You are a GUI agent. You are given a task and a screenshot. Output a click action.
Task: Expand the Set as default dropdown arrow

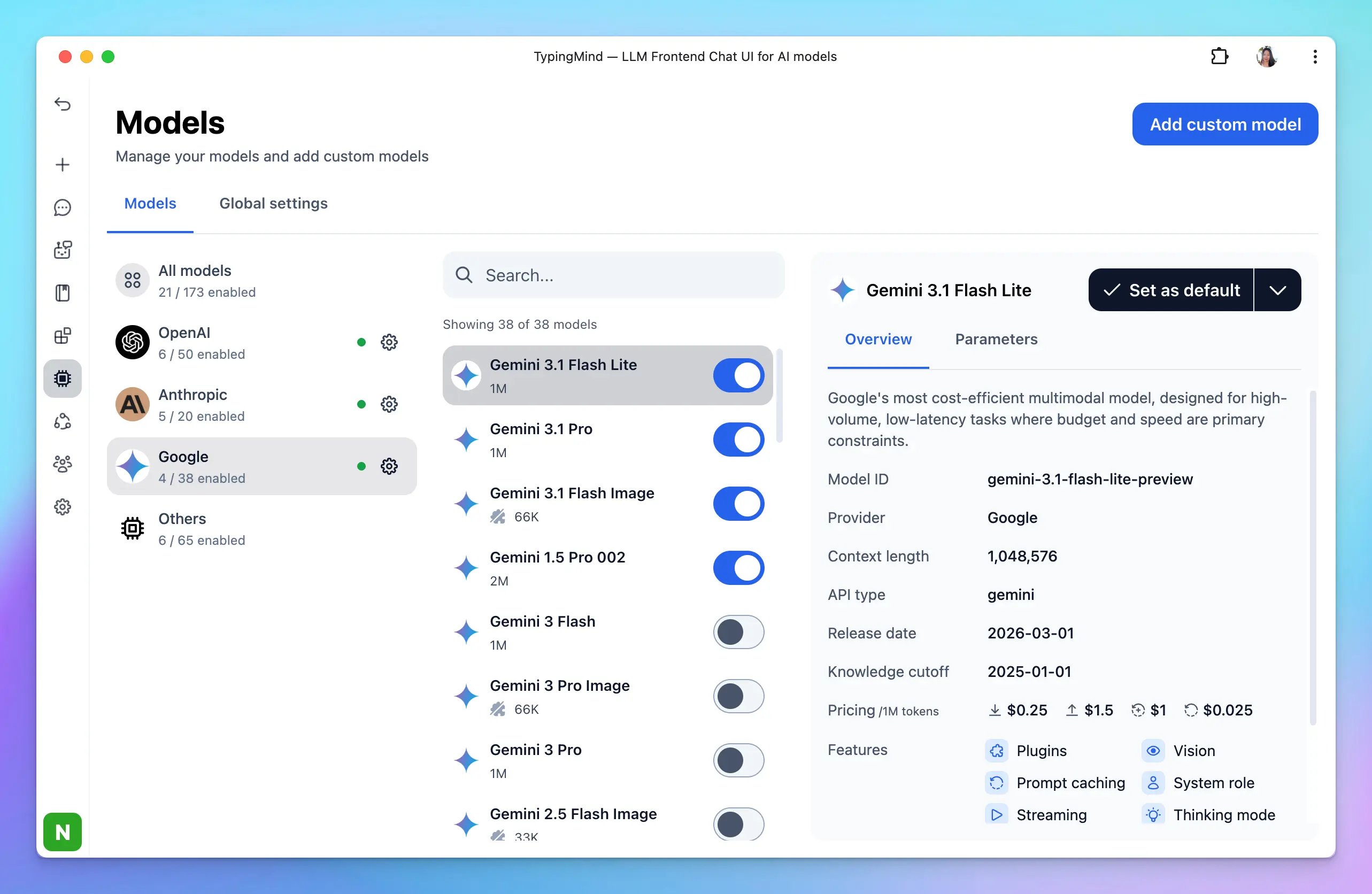pos(1277,290)
